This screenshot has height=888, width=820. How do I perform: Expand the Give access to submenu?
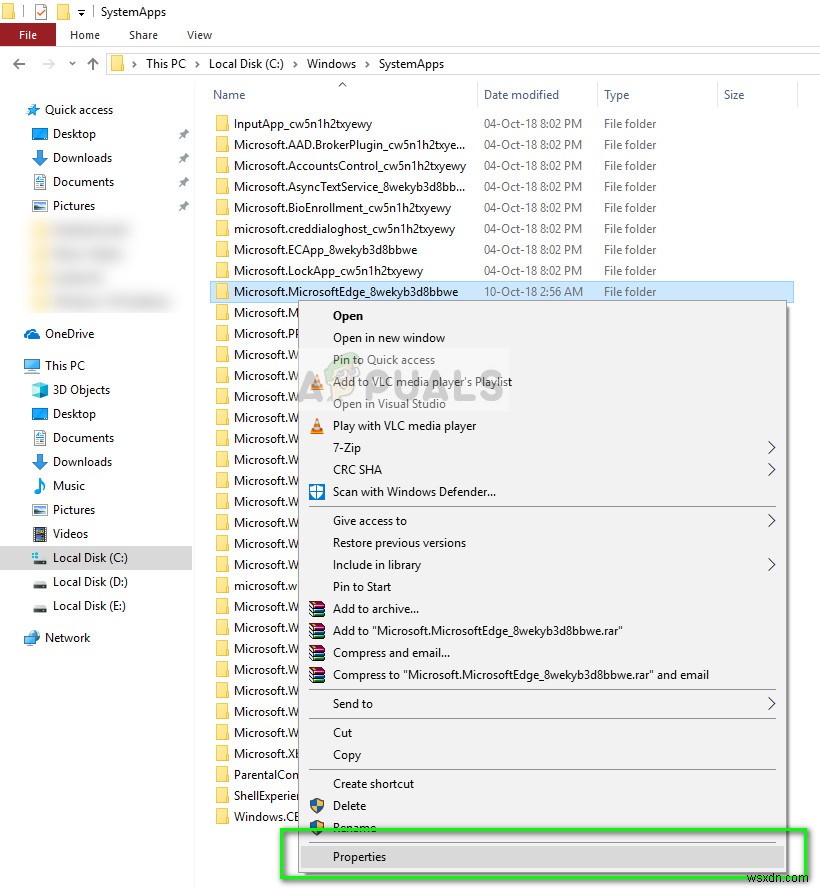tap(368, 520)
